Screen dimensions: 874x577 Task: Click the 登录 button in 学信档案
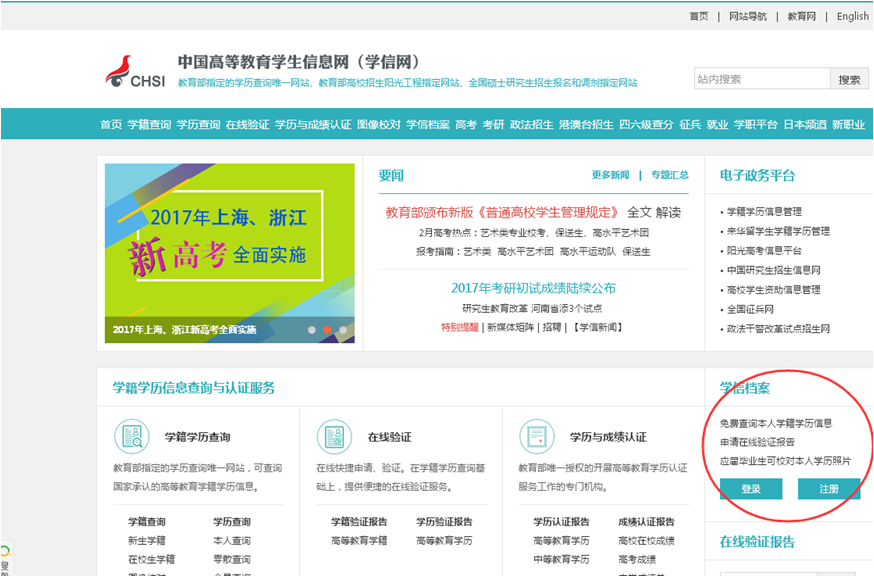pyautogui.click(x=751, y=489)
